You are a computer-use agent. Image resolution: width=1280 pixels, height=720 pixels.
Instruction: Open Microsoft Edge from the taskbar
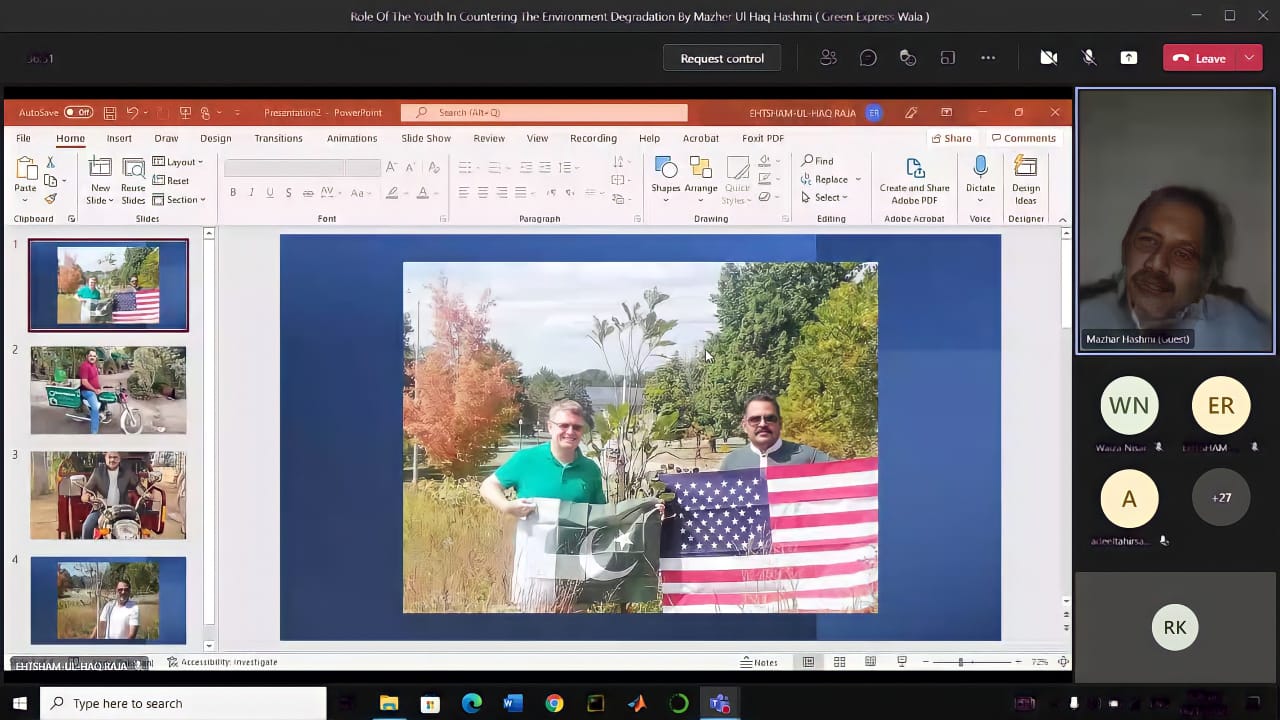tap(471, 704)
